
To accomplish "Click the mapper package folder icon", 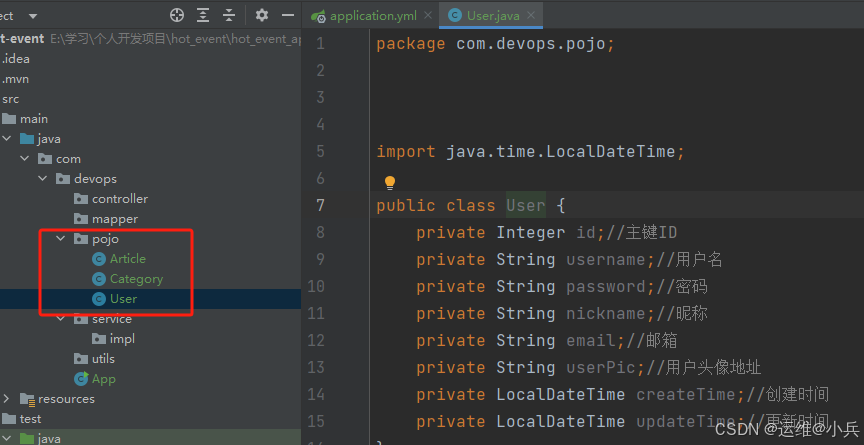I will coord(81,219).
